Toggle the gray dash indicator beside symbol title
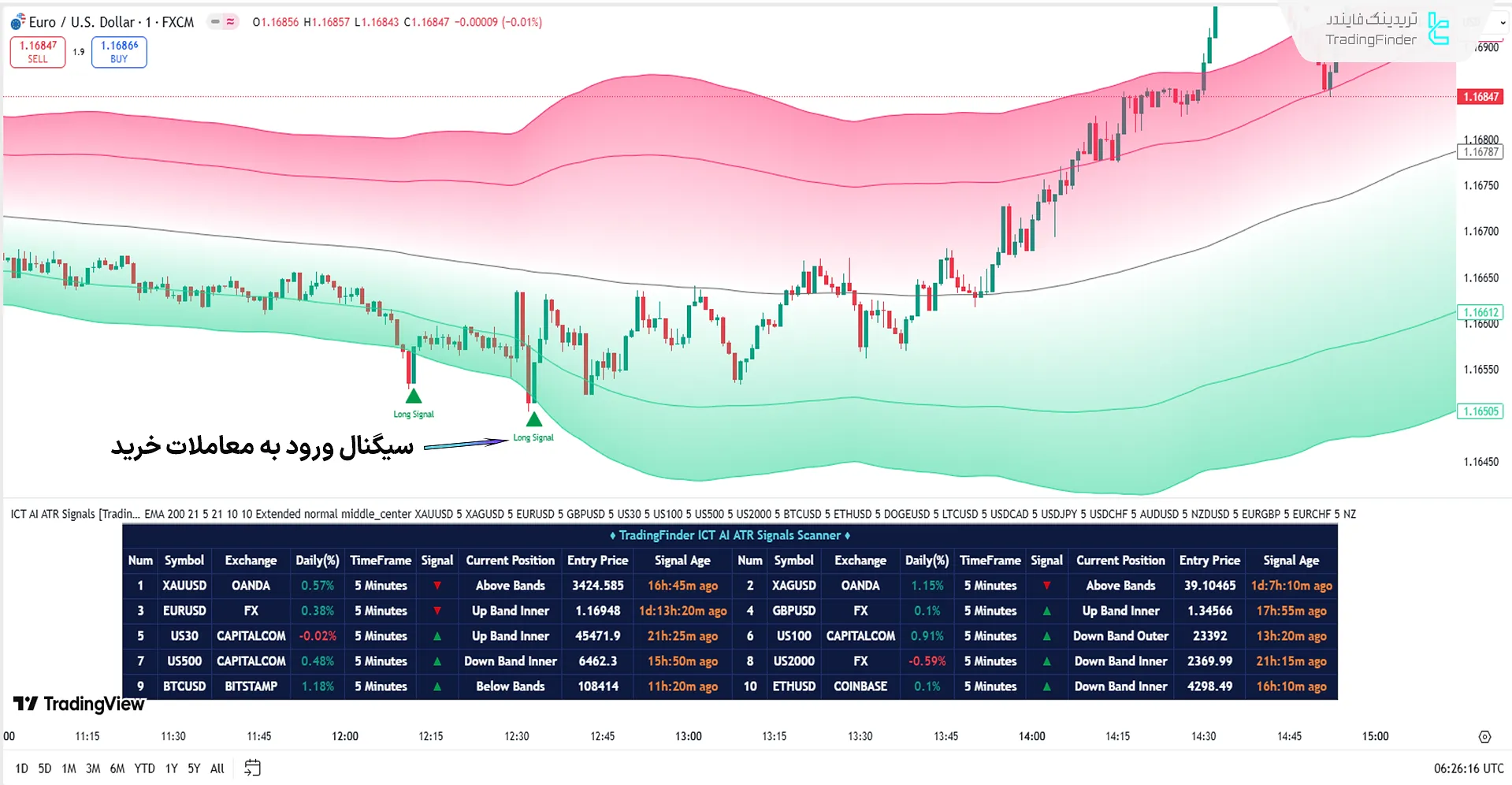This screenshot has width=1512, height=785. pyautogui.click(x=215, y=22)
